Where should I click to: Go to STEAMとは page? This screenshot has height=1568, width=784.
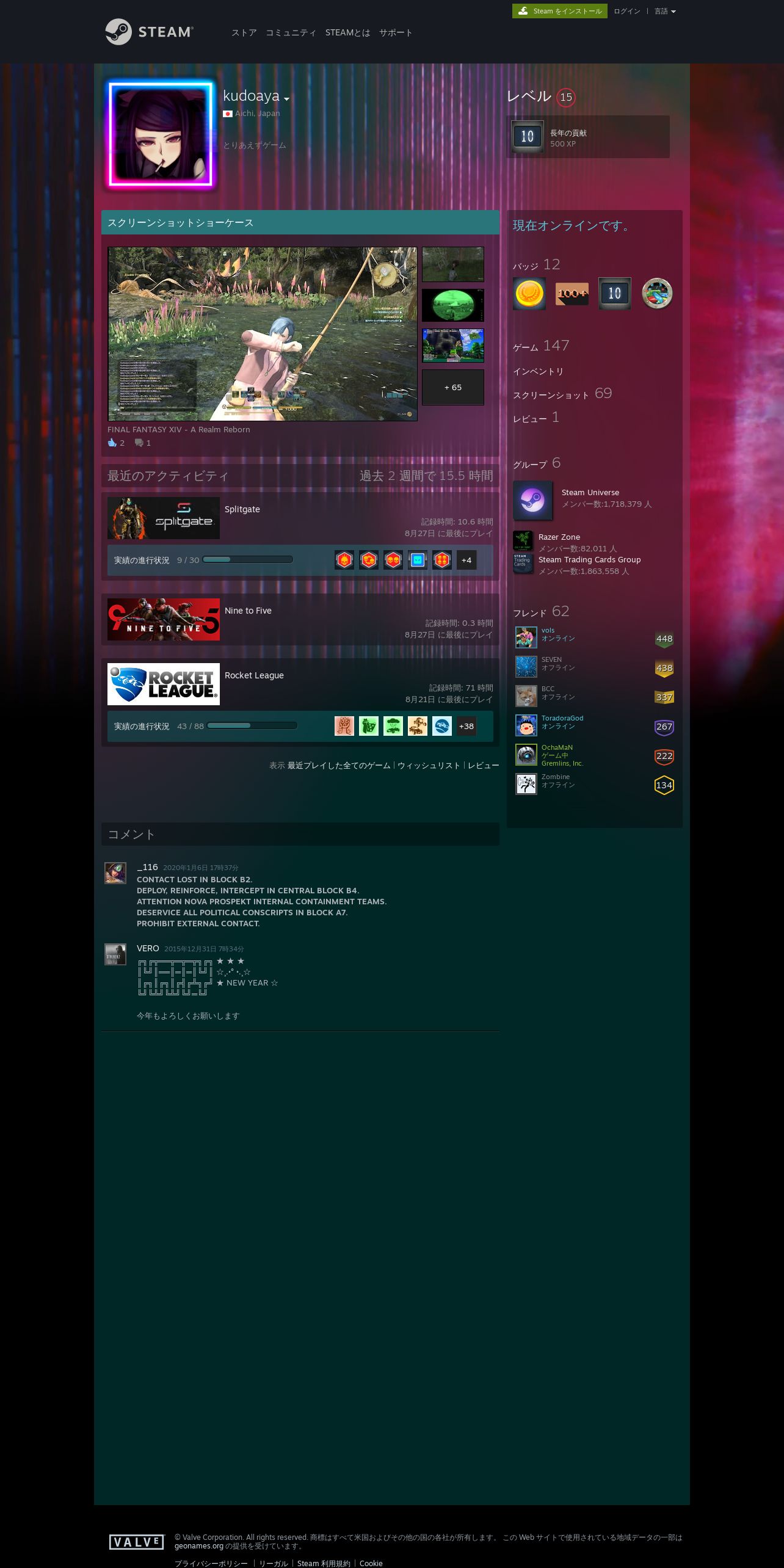tap(348, 32)
